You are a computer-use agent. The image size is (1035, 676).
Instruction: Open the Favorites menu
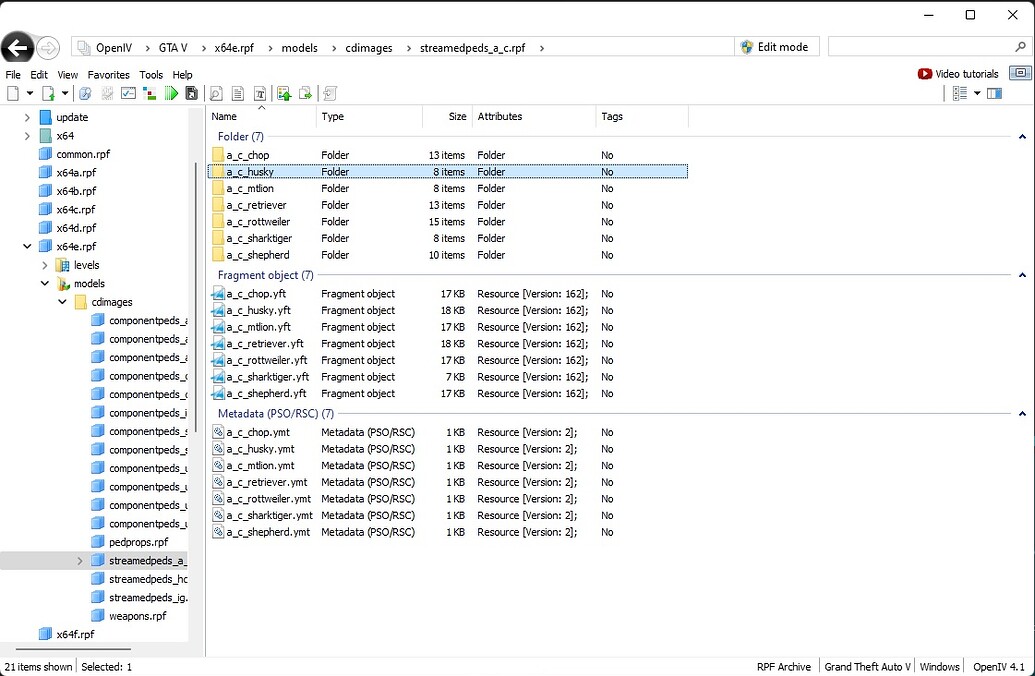point(108,74)
